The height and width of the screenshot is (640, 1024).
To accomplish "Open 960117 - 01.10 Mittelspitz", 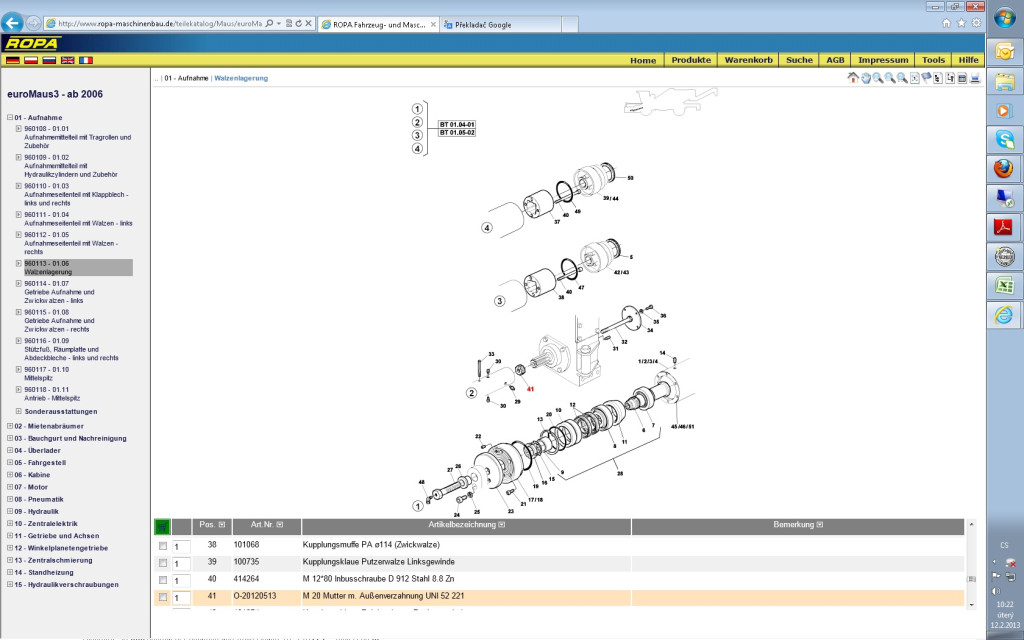I will pyautogui.click(x=46, y=374).
